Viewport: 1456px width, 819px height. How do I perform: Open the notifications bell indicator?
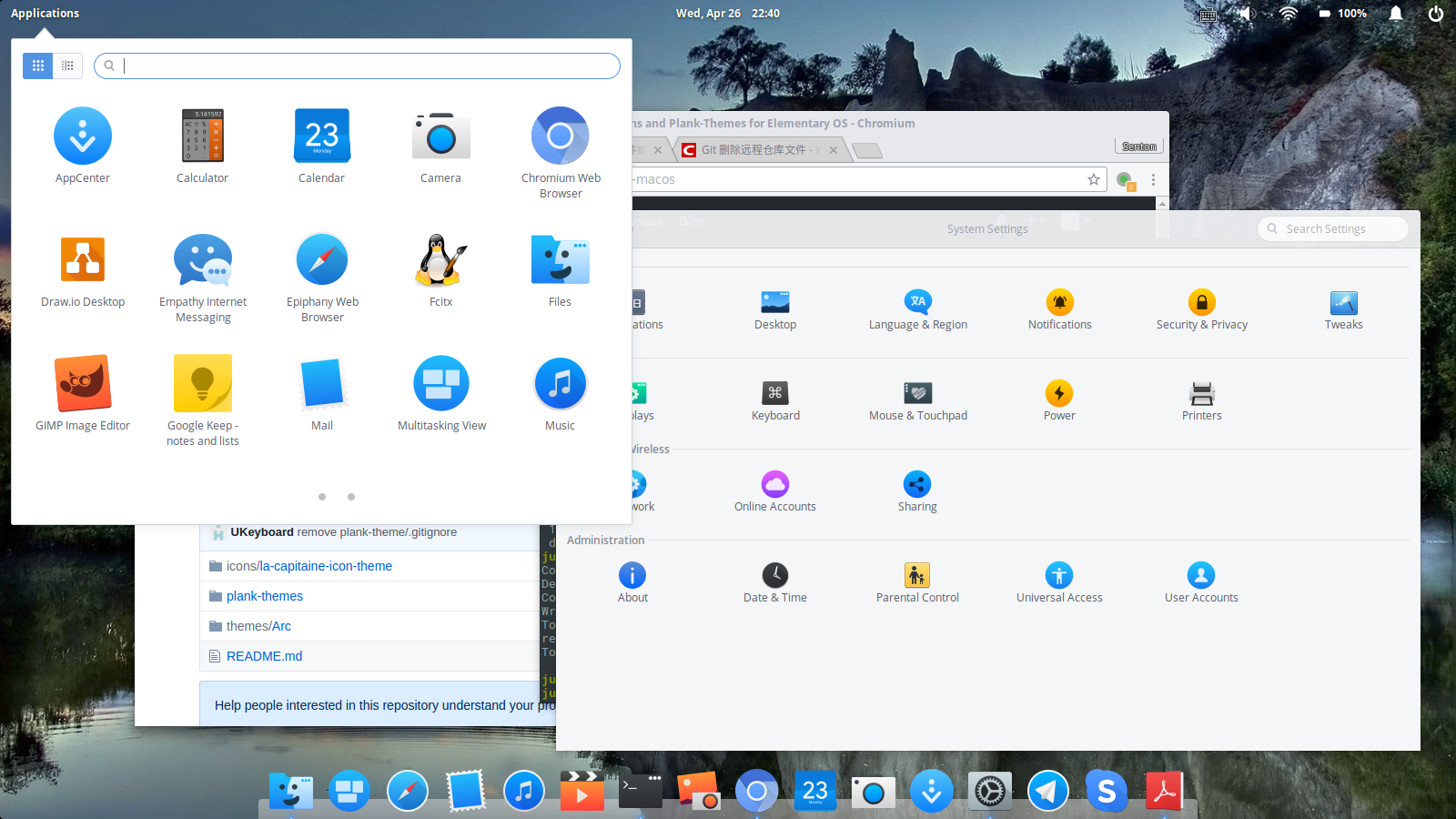pos(1396,14)
